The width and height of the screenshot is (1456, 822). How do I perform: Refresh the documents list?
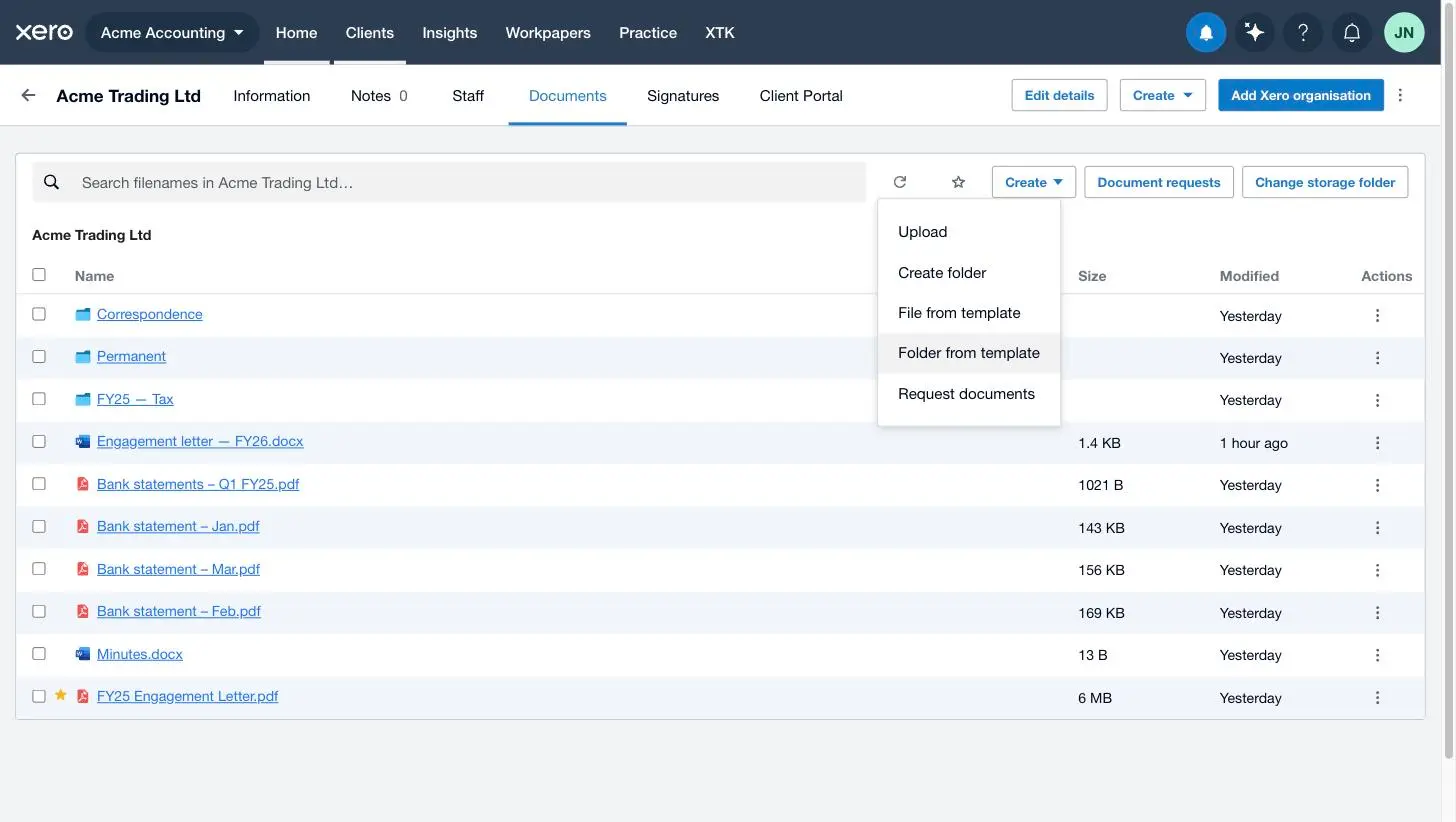(x=900, y=182)
